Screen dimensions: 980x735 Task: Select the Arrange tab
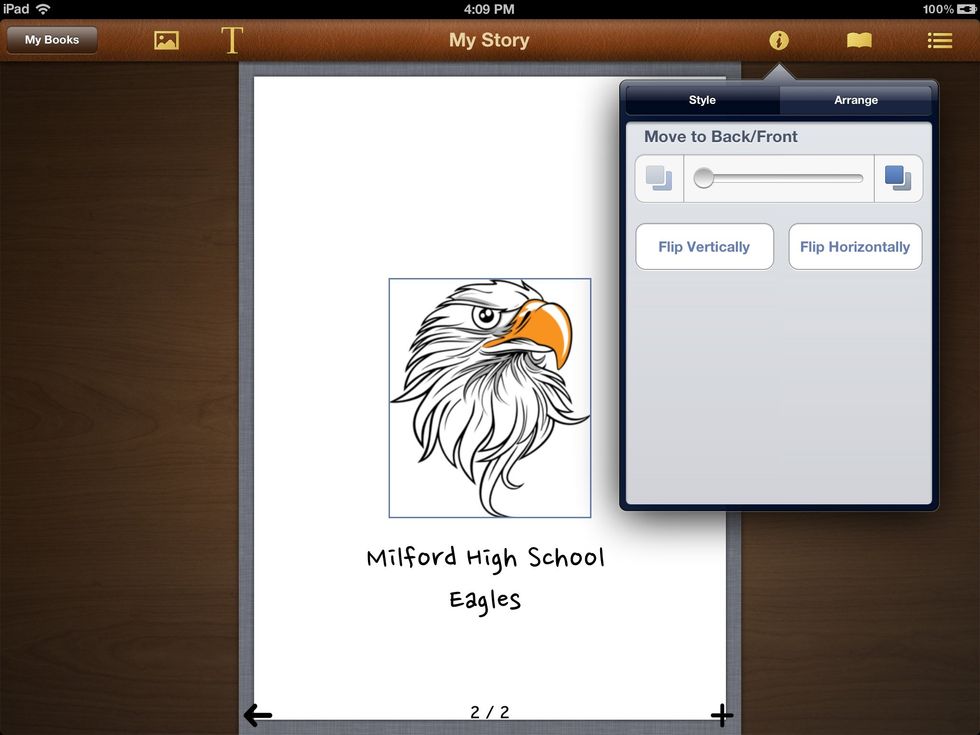pos(856,100)
